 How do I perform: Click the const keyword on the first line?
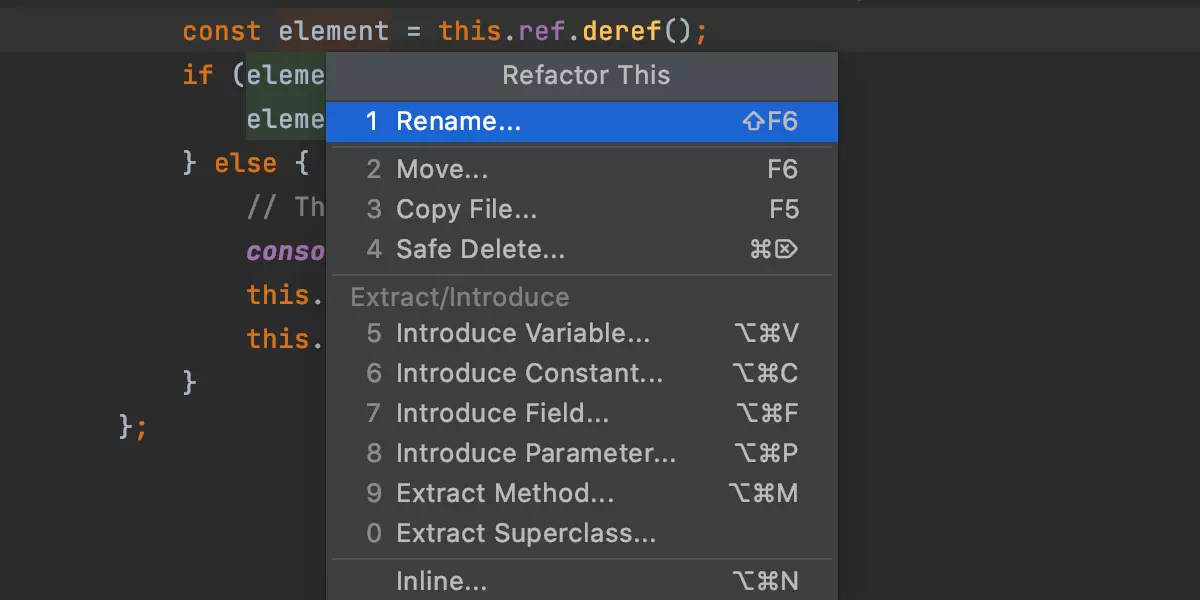coord(222,31)
